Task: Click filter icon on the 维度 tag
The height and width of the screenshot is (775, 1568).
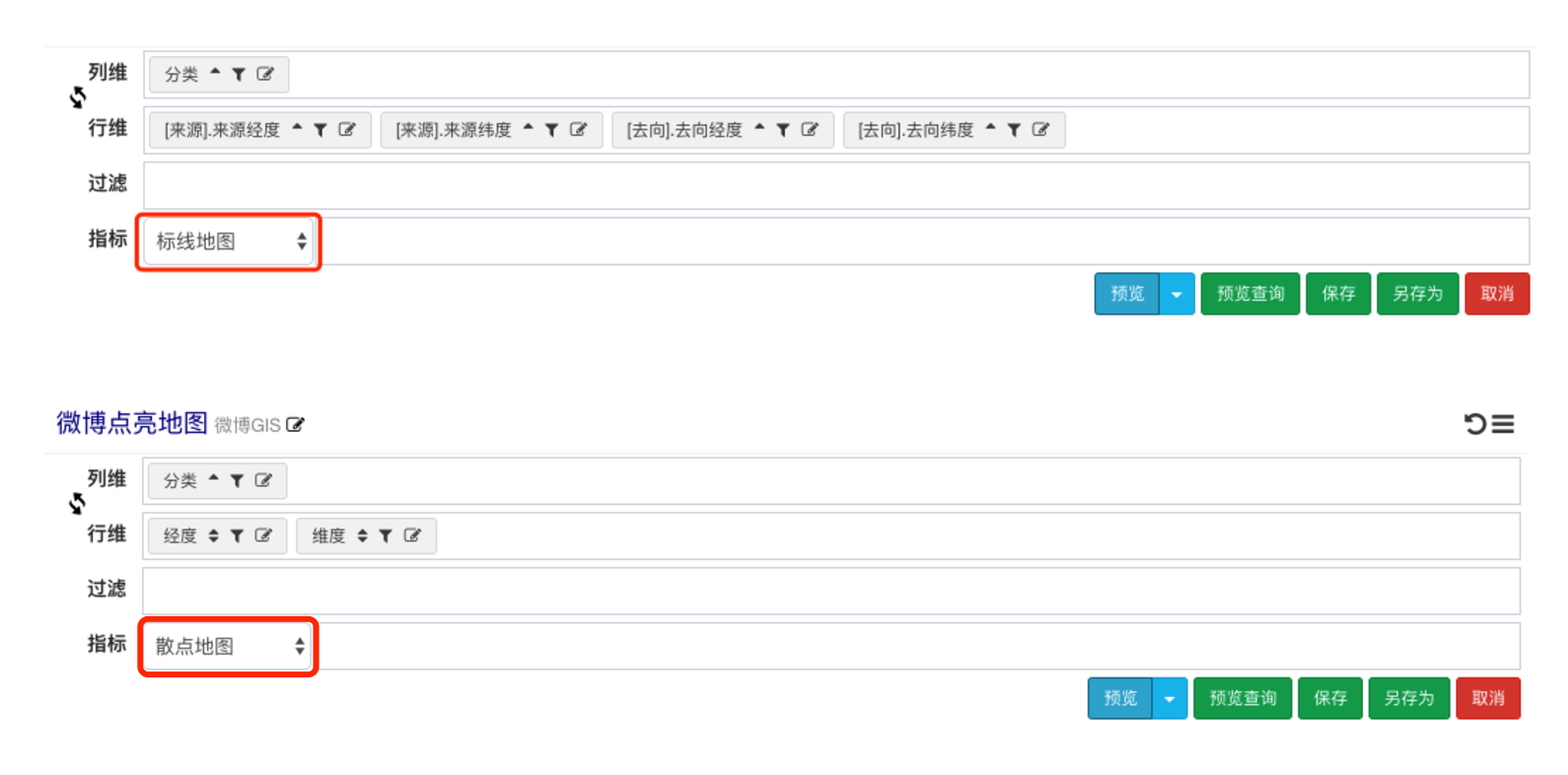Action: point(386,536)
